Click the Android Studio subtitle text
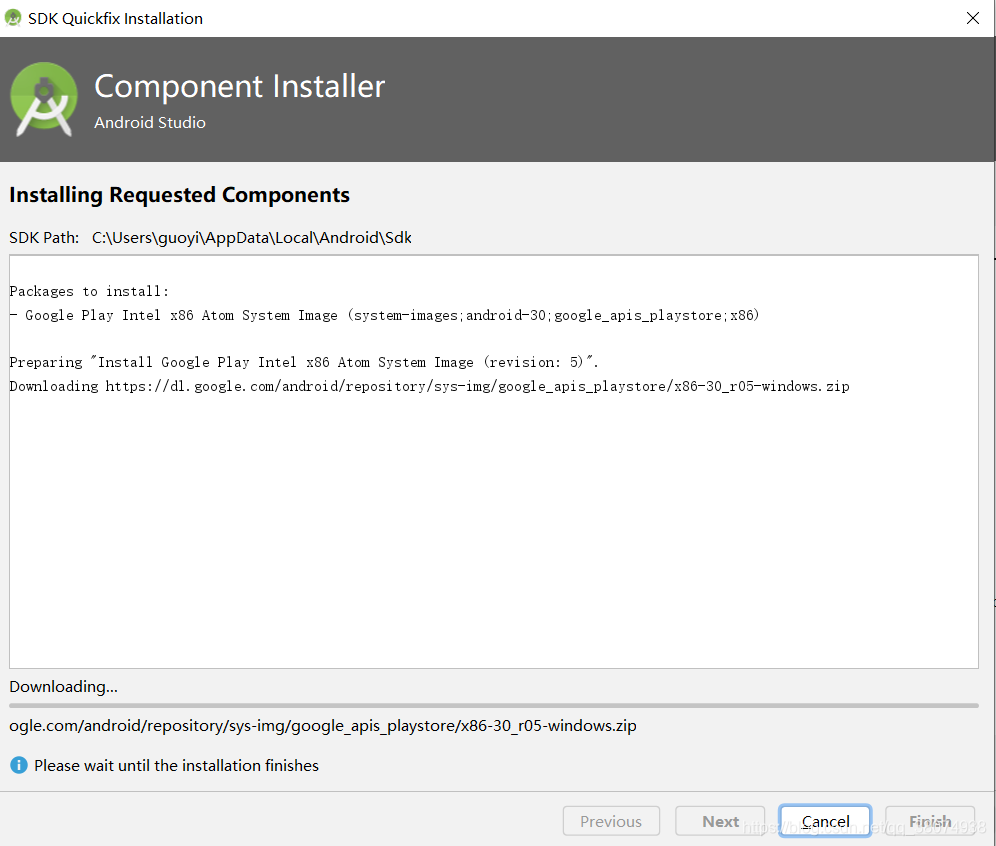The height and width of the screenshot is (846, 996). (150, 122)
